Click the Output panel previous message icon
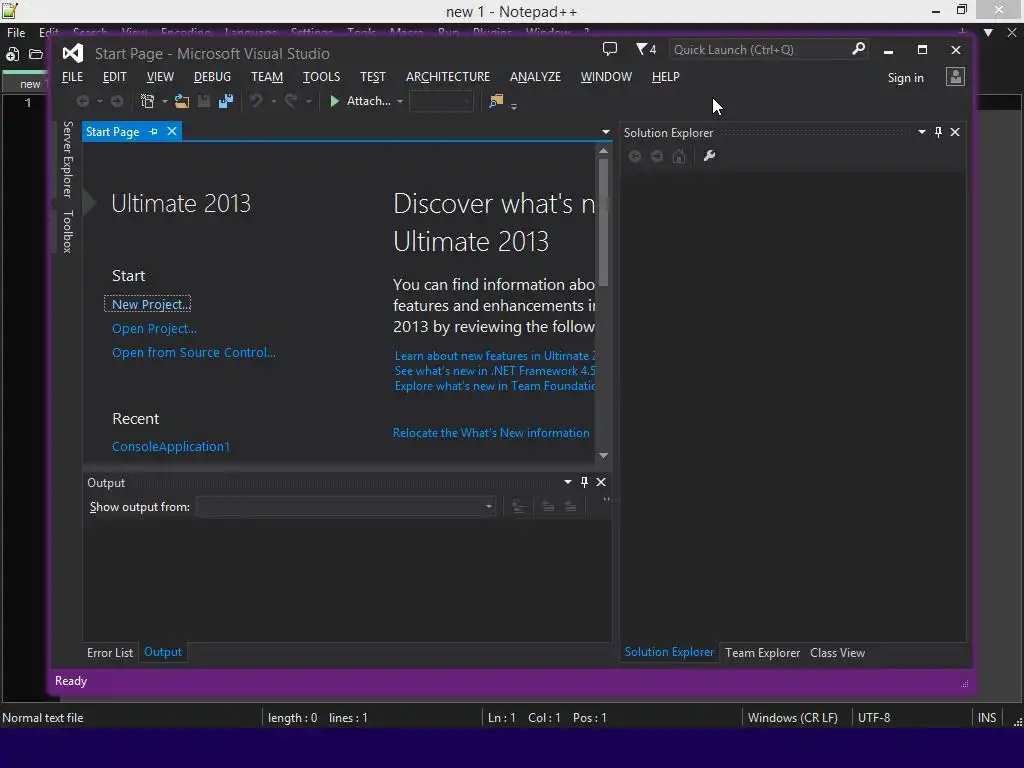The image size is (1024, 768). [548, 506]
